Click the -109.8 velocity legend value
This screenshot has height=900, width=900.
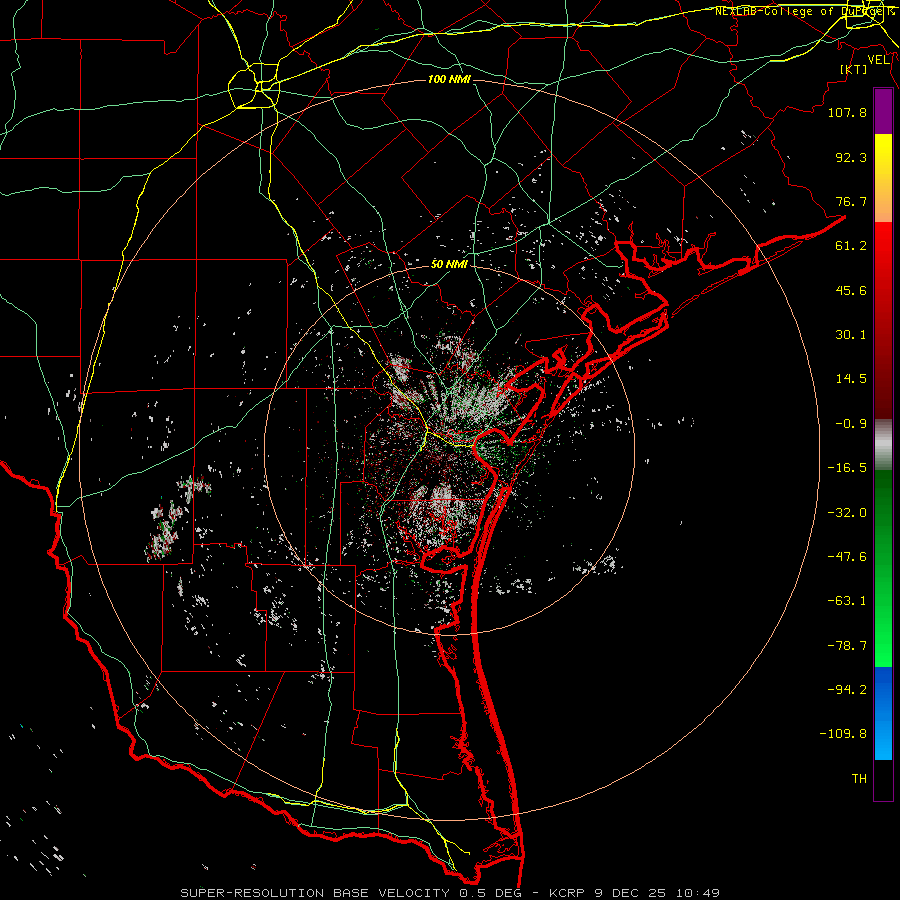843,734
